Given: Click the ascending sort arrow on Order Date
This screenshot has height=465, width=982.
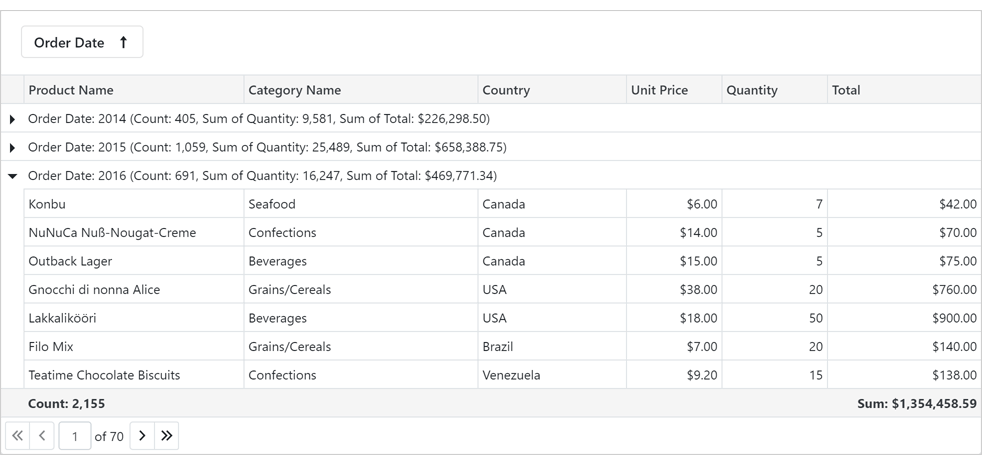Looking at the screenshot, I should click(x=123, y=43).
